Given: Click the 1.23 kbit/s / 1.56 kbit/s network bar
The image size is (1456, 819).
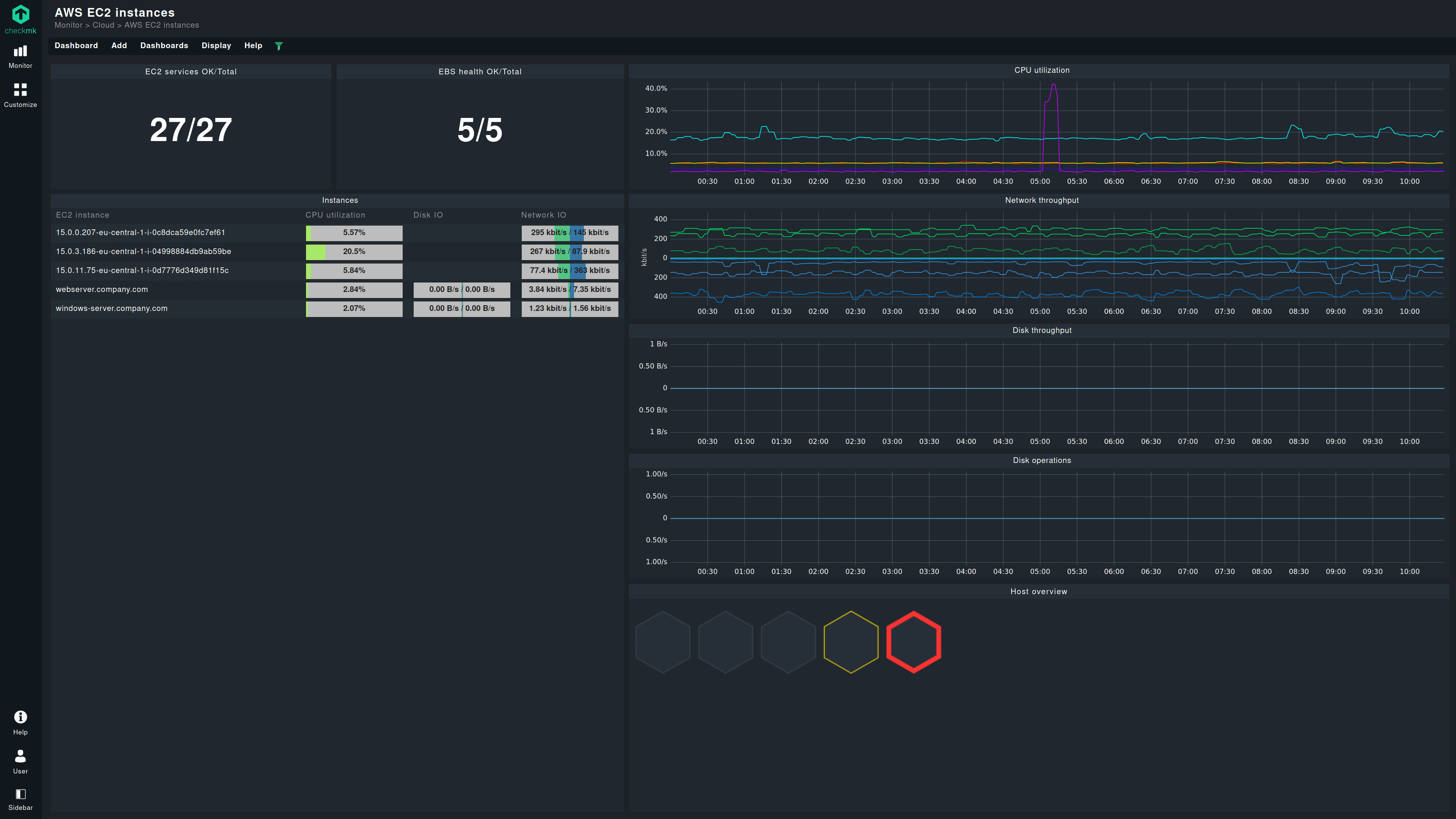Looking at the screenshot, I should point(570,309).
